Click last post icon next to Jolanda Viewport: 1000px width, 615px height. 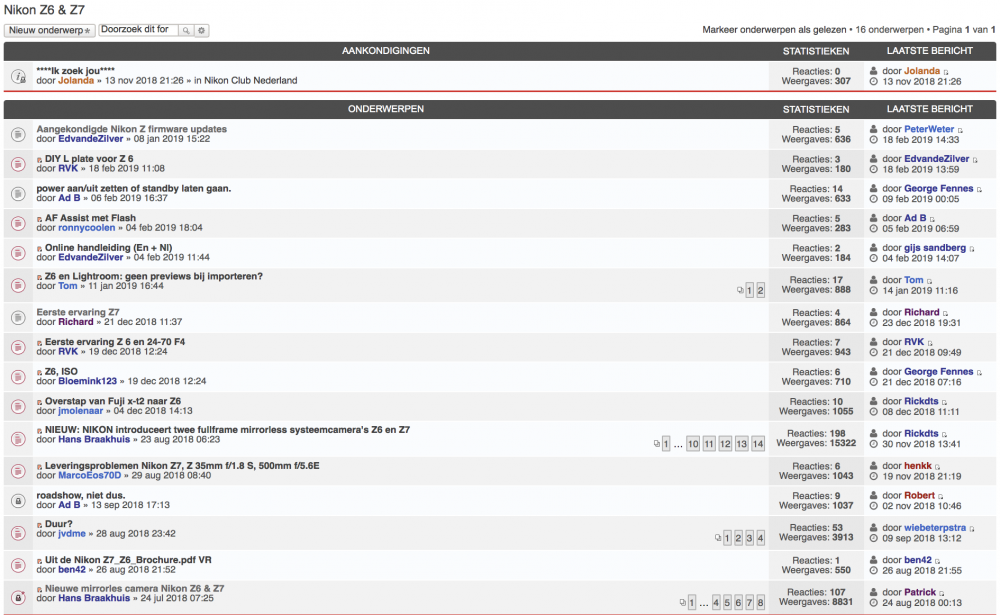tap(946, 72)
